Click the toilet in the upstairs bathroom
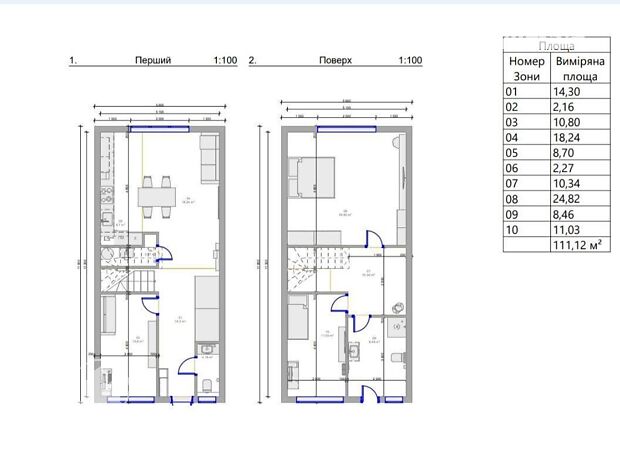The height and width of the screenshot is (460, 620). coord(398,358)
